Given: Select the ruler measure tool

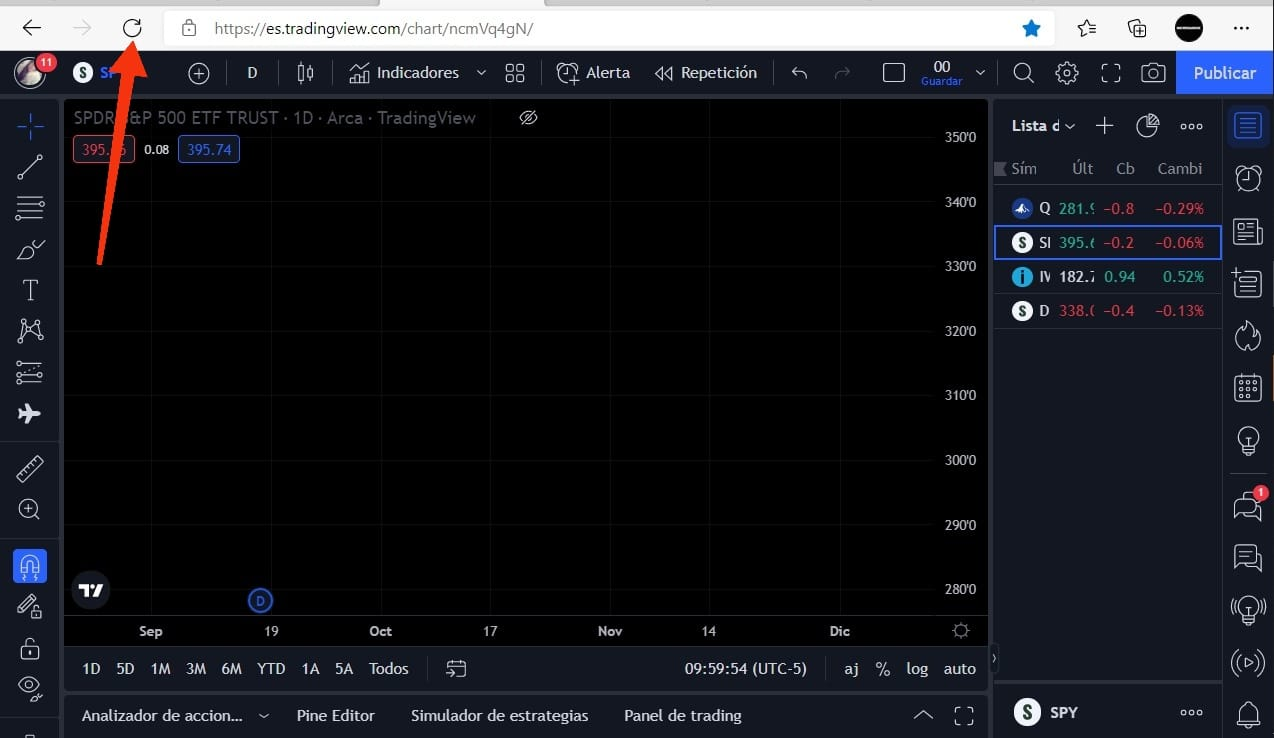Looking at the screenshot, I should 30,467.
